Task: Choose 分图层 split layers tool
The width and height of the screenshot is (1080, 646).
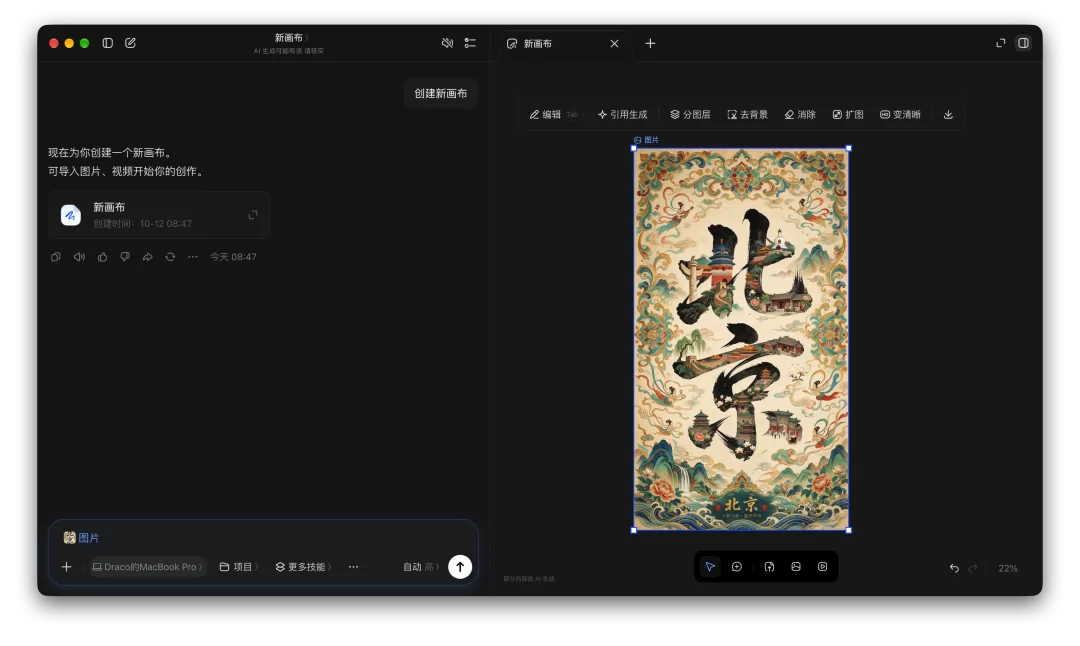Action: [690, 114]
